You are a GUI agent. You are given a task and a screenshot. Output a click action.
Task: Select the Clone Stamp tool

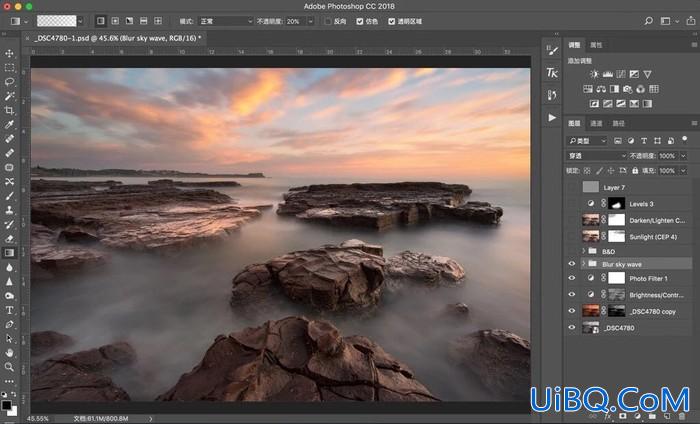pyautogui.click(x=9, y=210)
